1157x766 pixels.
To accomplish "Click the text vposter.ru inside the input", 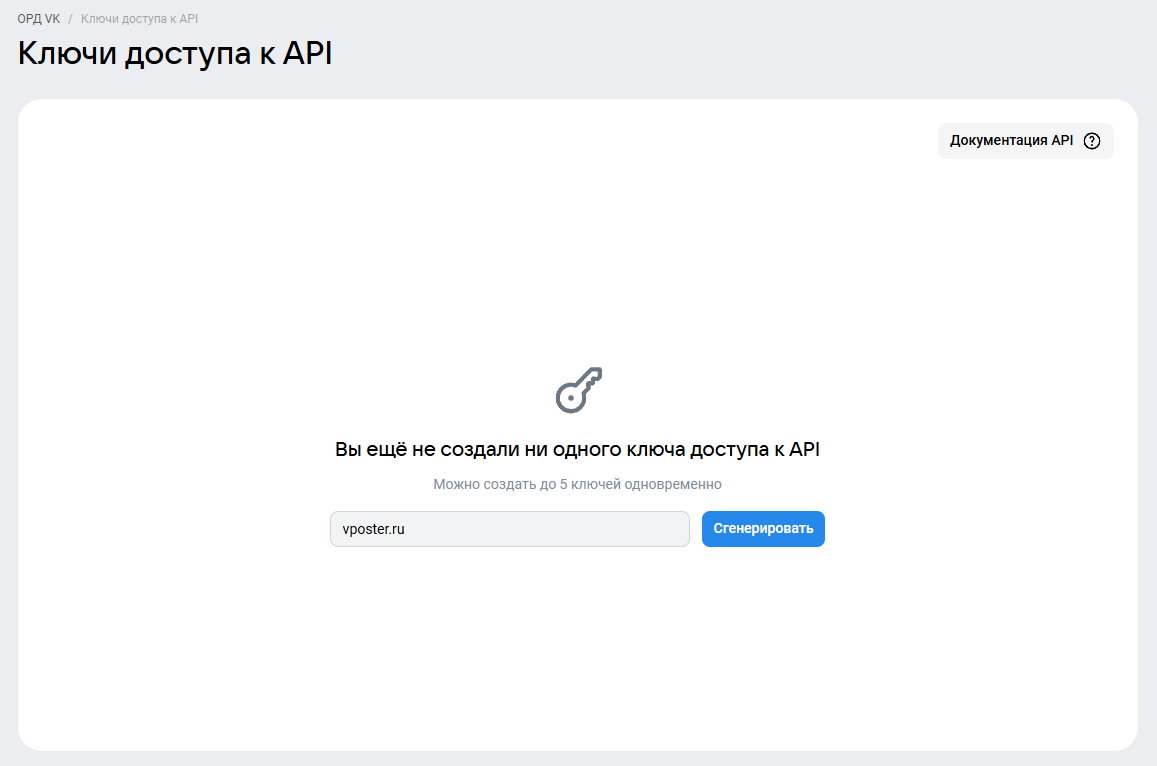I will (373, 529).
